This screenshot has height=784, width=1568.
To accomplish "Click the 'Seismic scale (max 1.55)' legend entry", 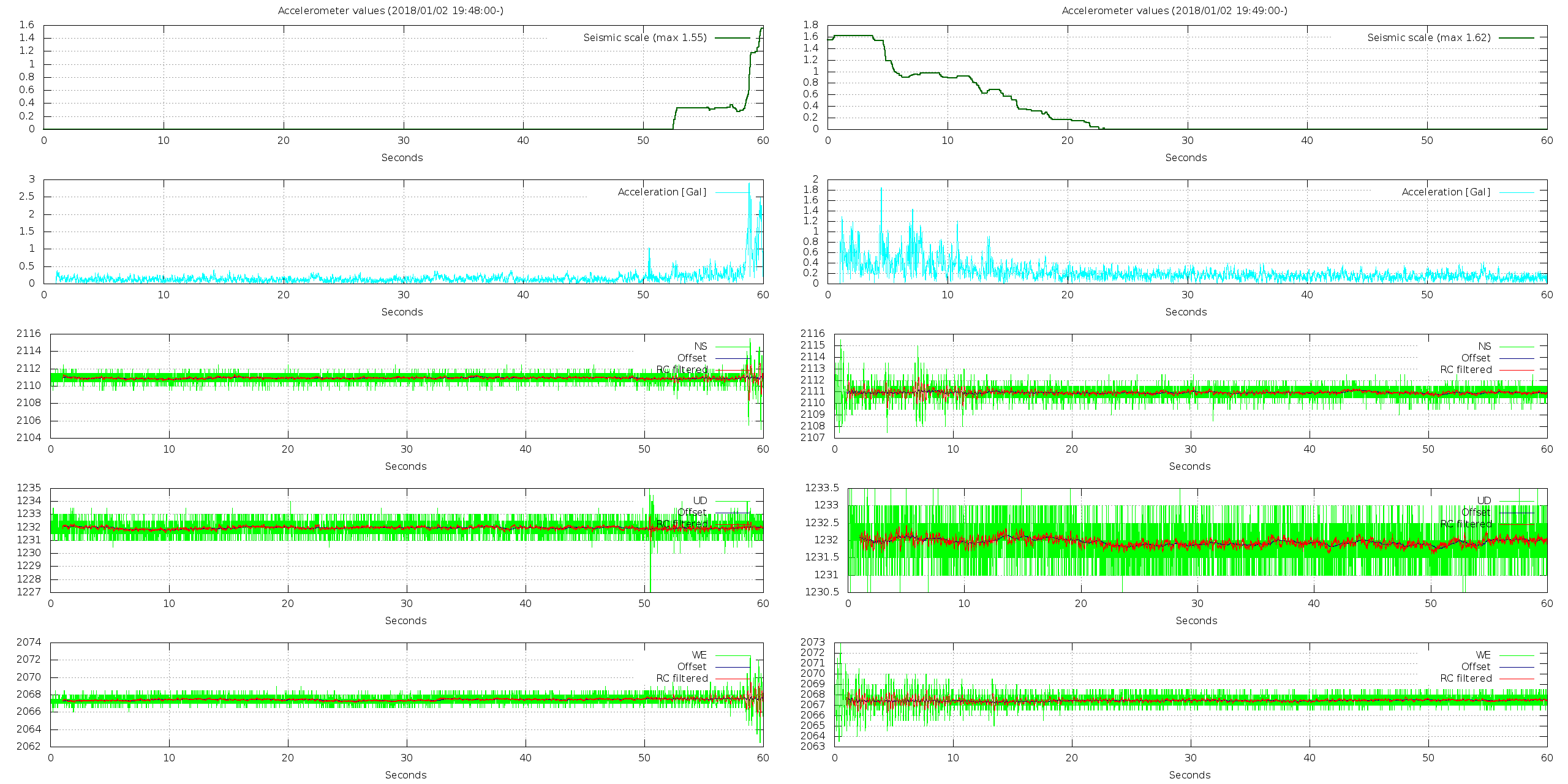I will (645, 37).
